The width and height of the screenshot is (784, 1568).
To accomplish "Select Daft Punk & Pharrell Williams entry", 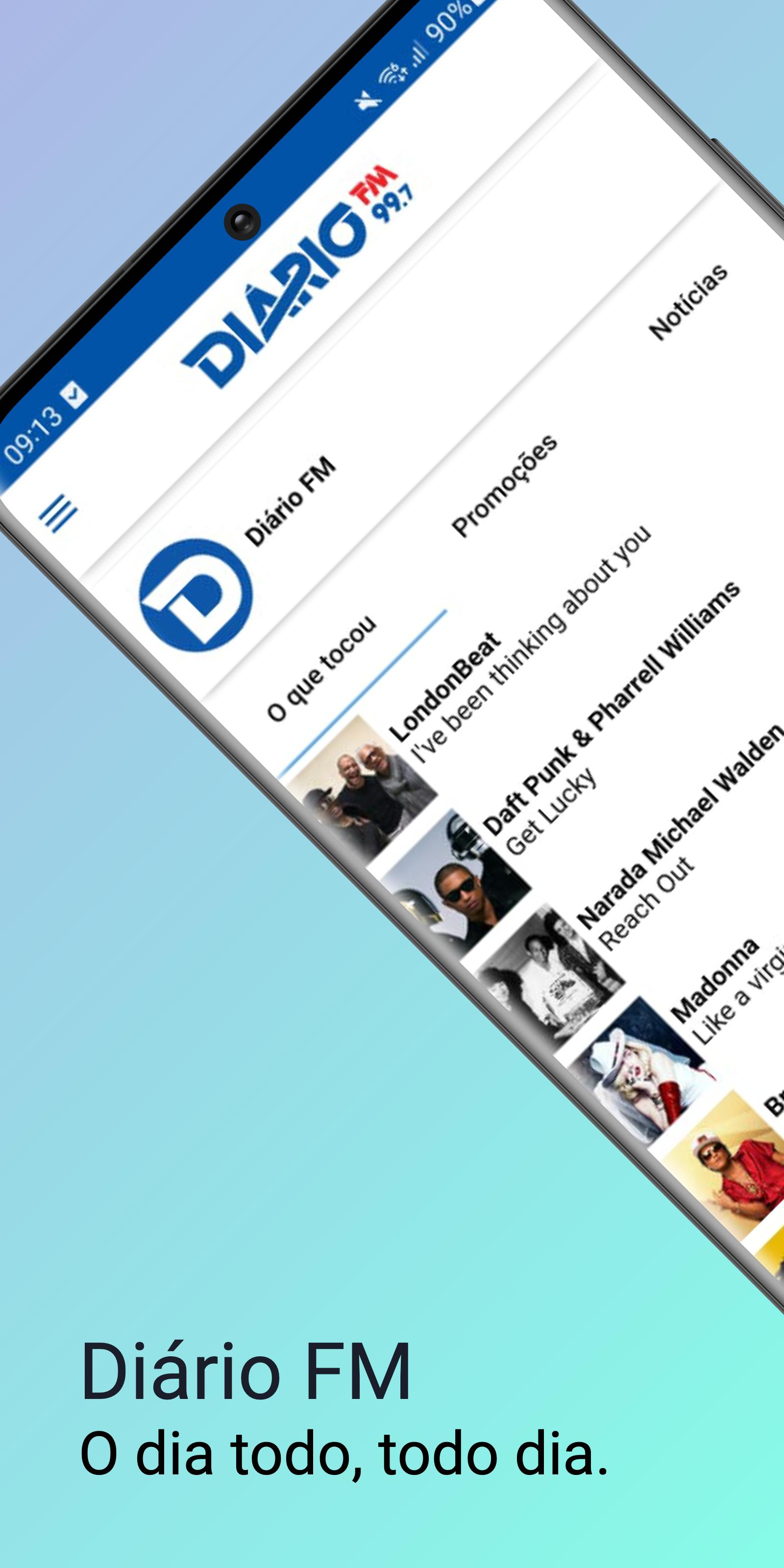I will point(611,707).
